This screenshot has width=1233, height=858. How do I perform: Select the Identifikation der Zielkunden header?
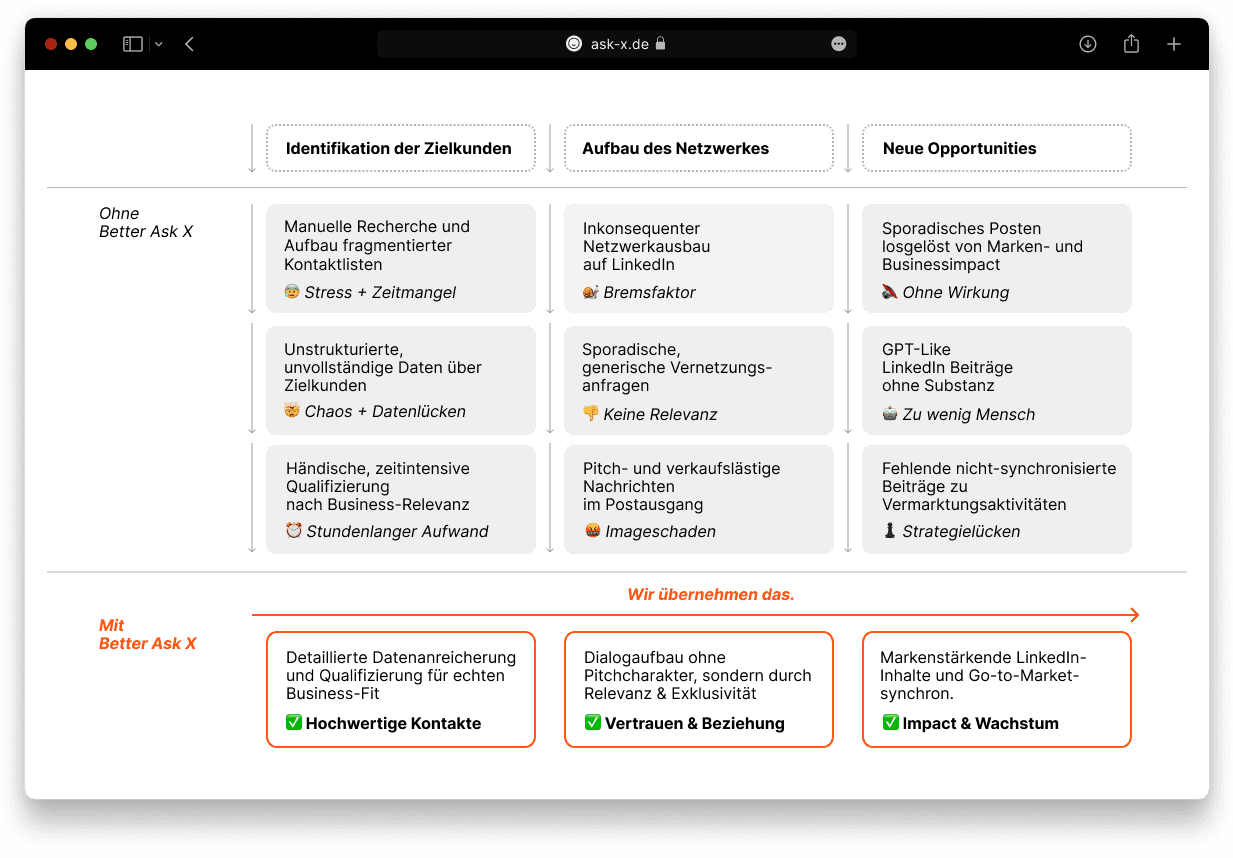click(x=400, y=148)
